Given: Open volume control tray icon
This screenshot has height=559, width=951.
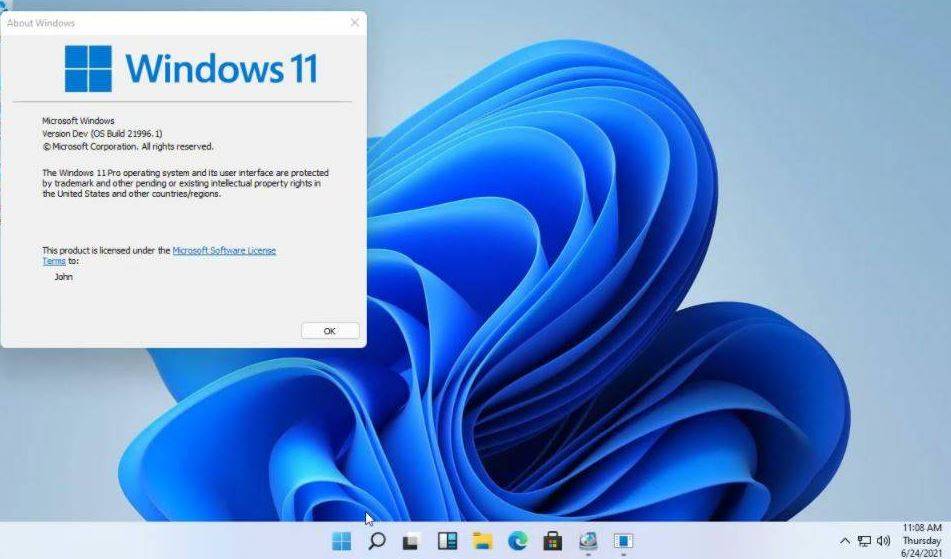Looking at the screenshot, I should pyautogui.click(x=884, y=541).
